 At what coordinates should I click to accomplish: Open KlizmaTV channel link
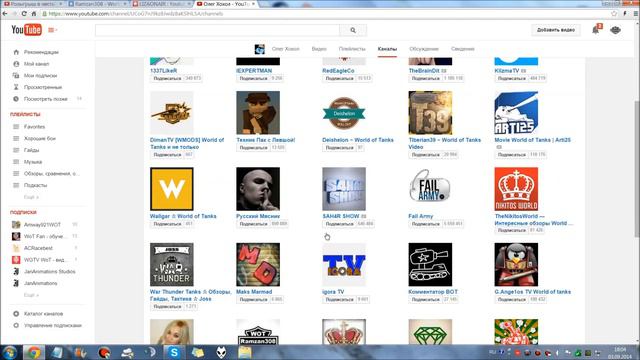click(x=507, y=71)
